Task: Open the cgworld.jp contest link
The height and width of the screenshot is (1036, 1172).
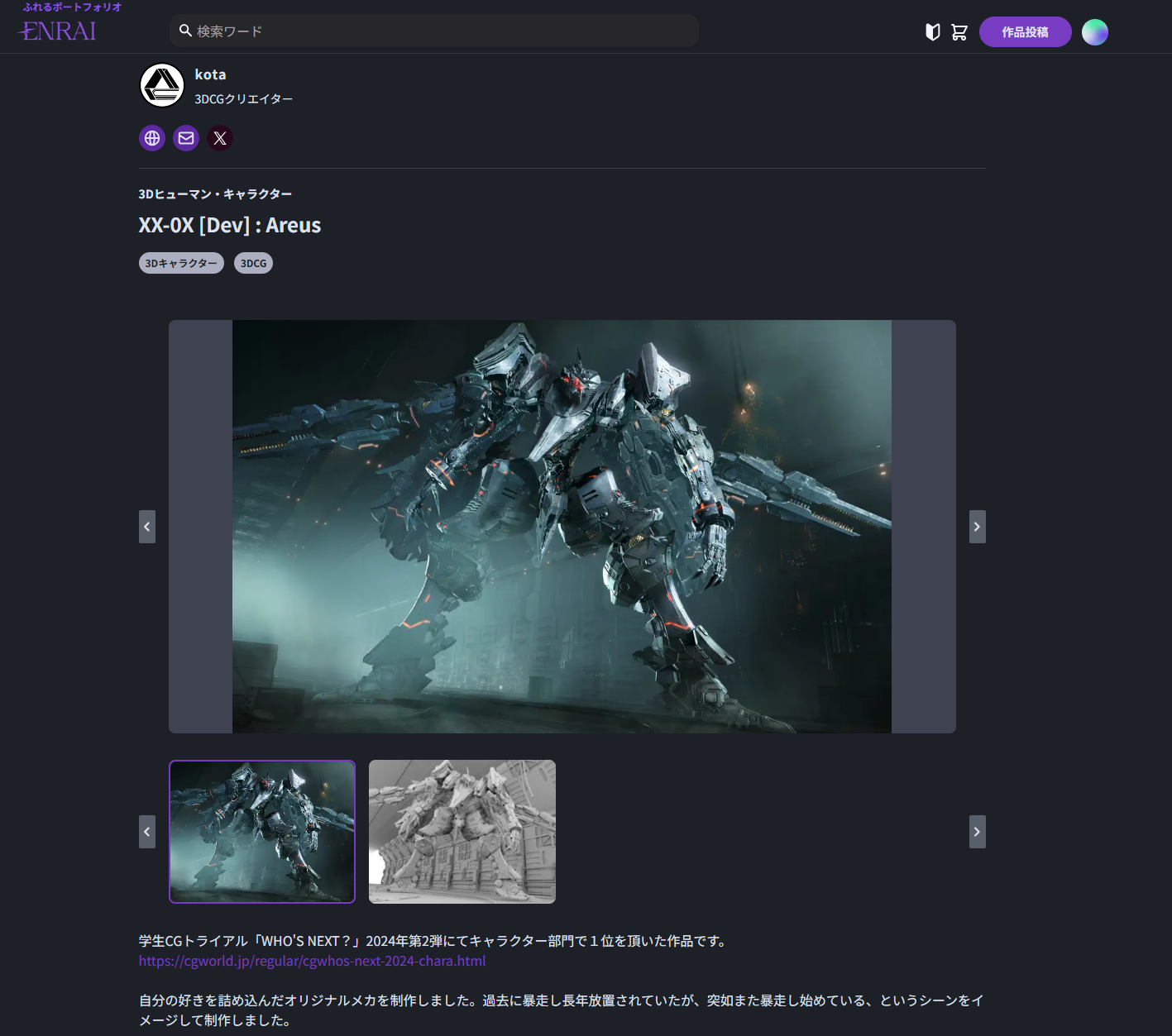Action: [313, 961]
